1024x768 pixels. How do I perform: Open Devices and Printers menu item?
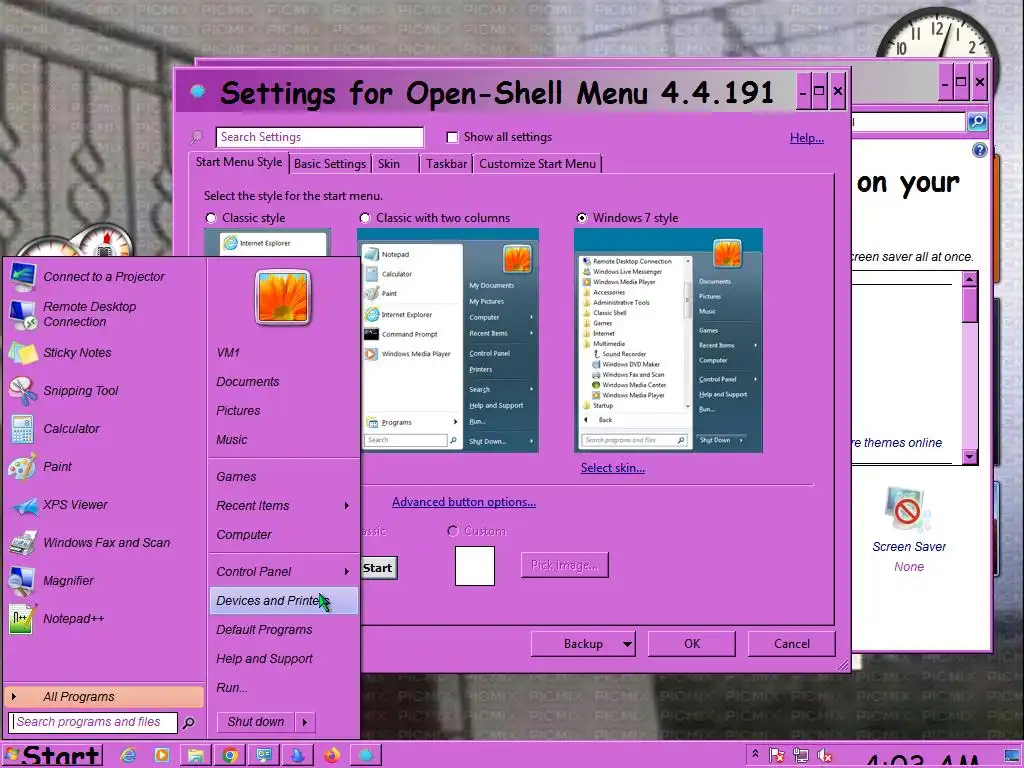(x=284, y=601)
